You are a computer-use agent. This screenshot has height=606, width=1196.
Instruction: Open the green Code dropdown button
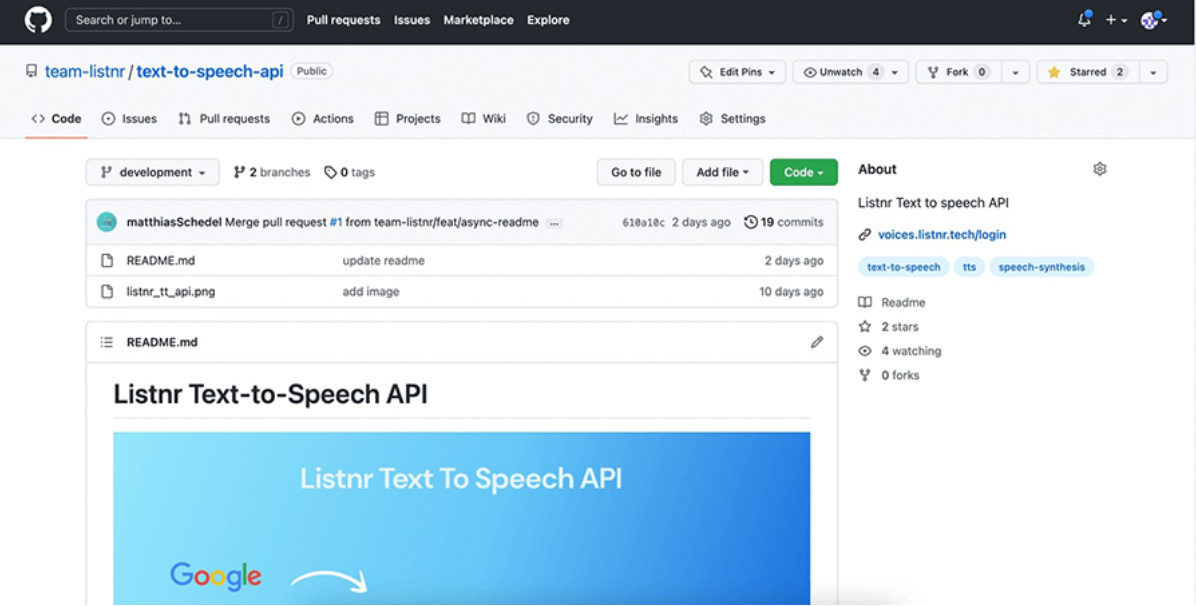pos(804,172)
